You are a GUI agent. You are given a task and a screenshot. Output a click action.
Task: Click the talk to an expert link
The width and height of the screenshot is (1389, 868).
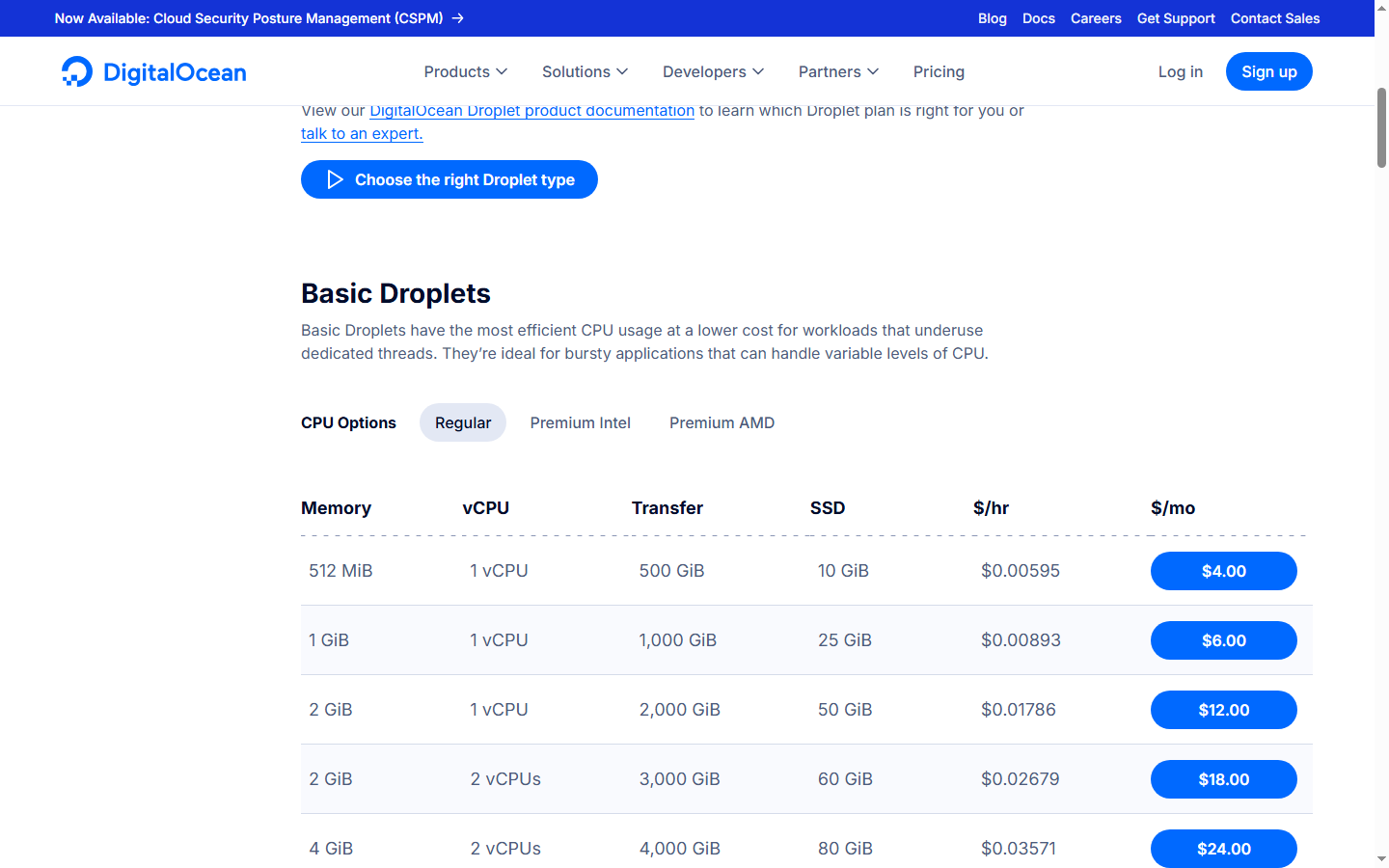(362, 133)
